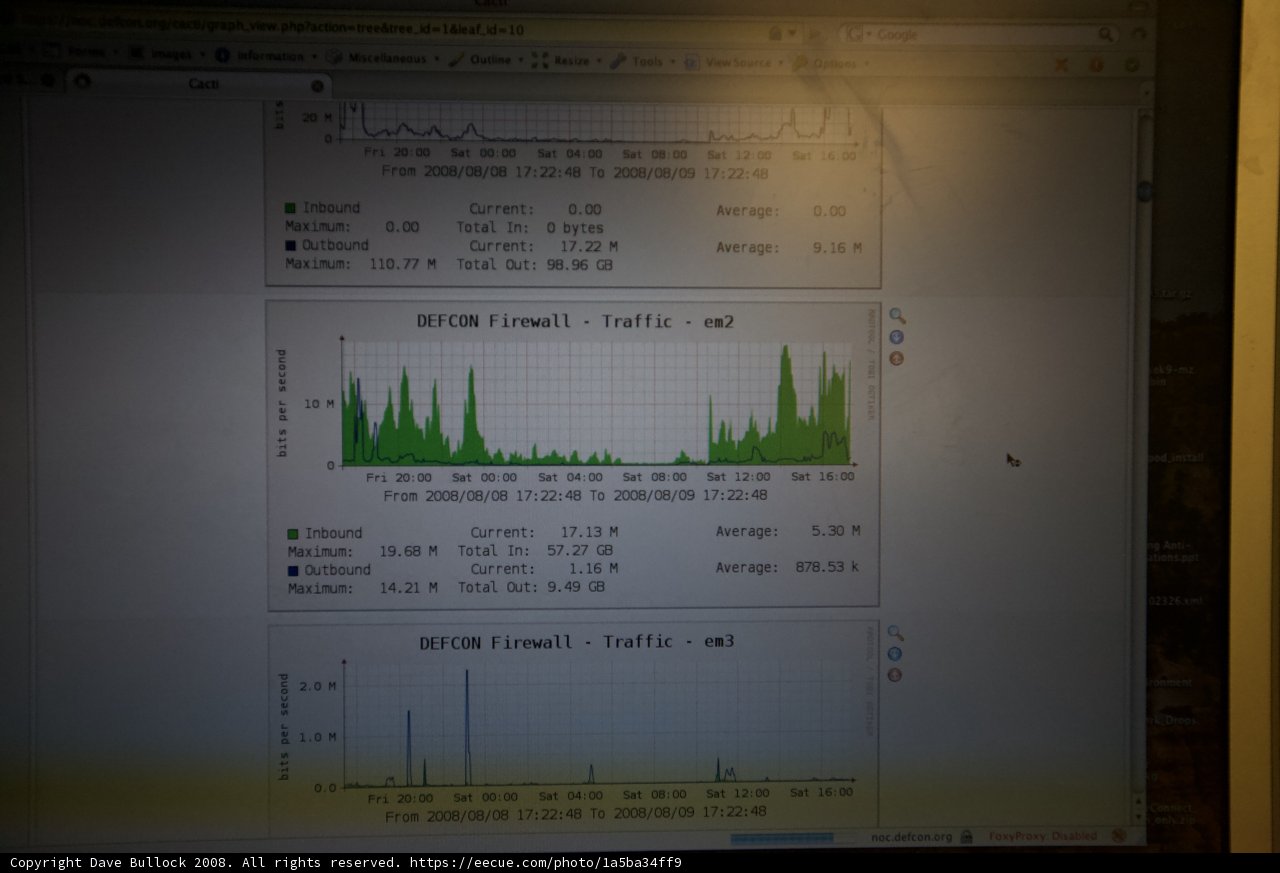Click the title 'DEFCON Firewall - Traffic - em3'
Screen dimensions: 1280x873
576,641
